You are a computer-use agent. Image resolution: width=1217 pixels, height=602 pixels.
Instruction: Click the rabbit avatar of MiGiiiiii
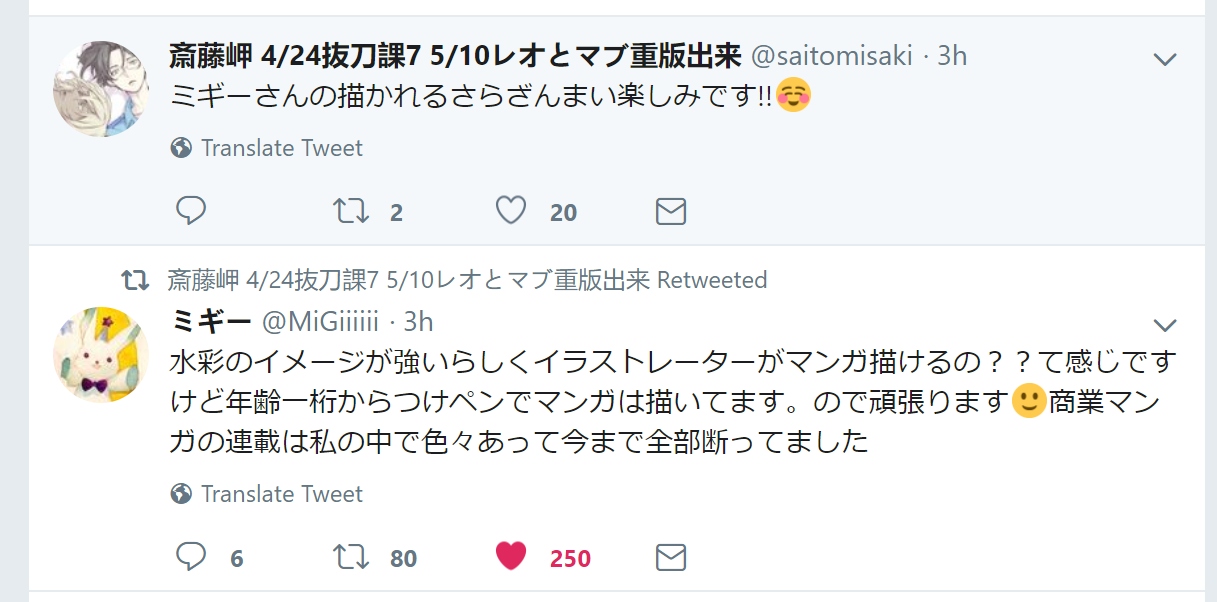[100, 354]
